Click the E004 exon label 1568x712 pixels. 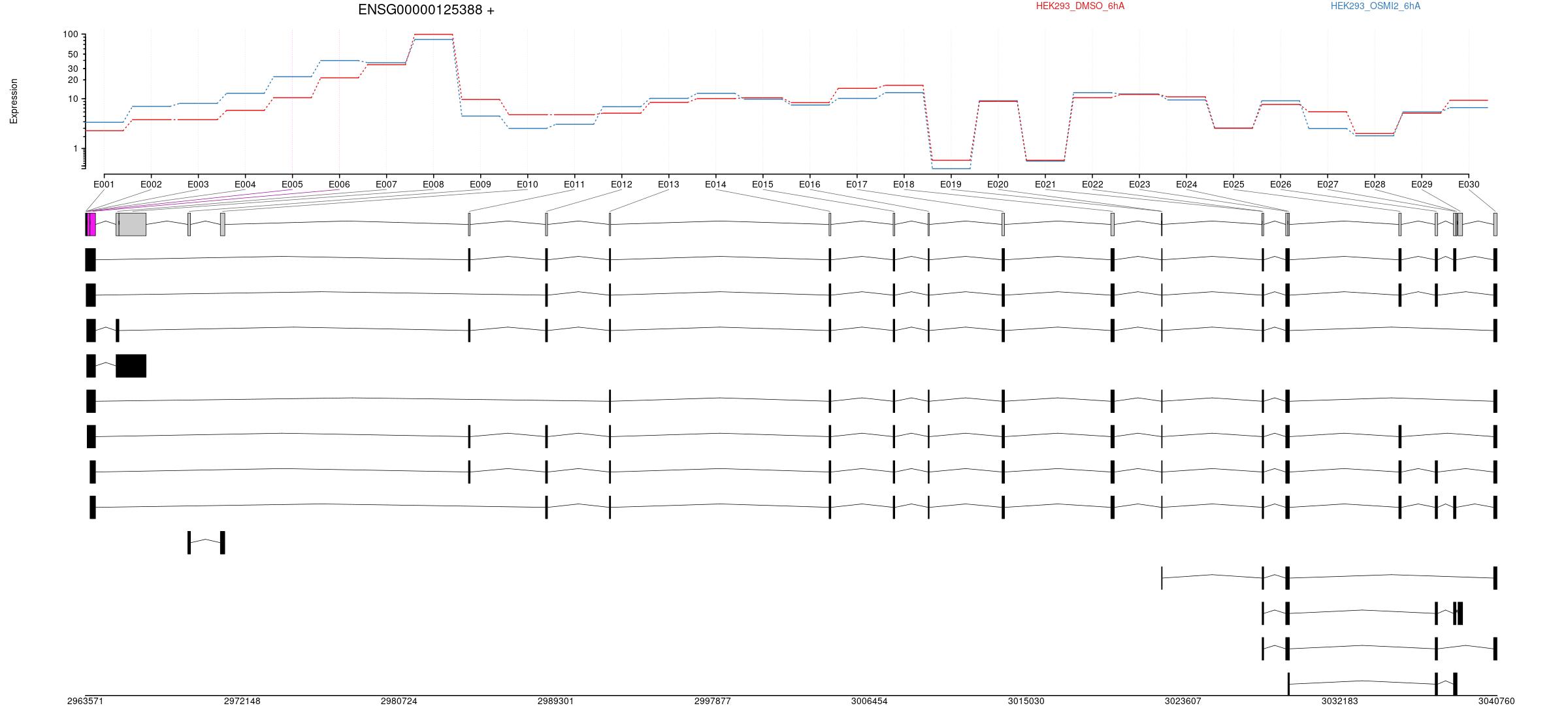click(x=245, y=184)
